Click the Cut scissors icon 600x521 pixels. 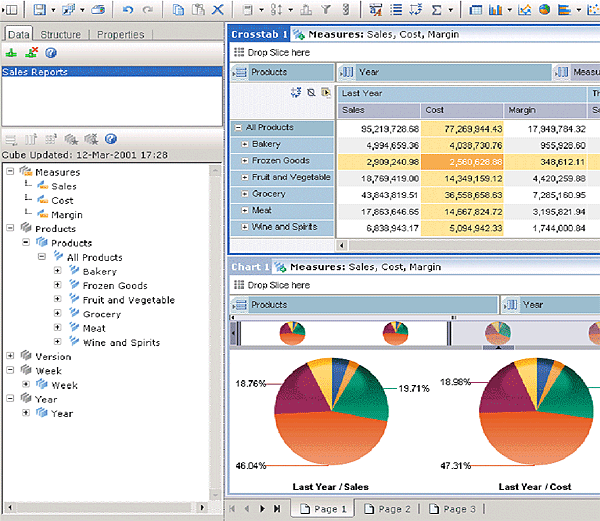[218, 9]
